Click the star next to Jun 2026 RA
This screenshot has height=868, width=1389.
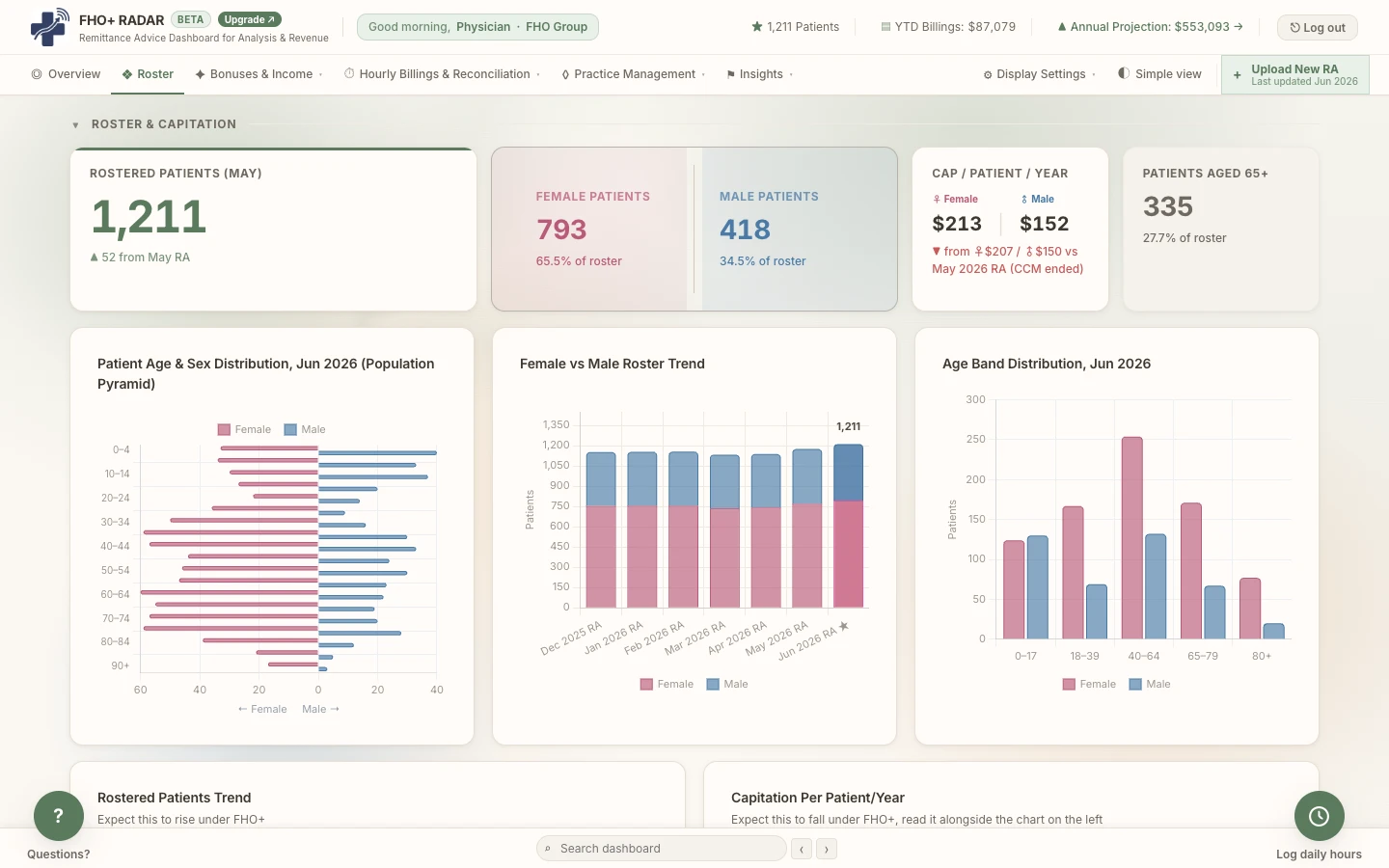click(x=844, y=626)
